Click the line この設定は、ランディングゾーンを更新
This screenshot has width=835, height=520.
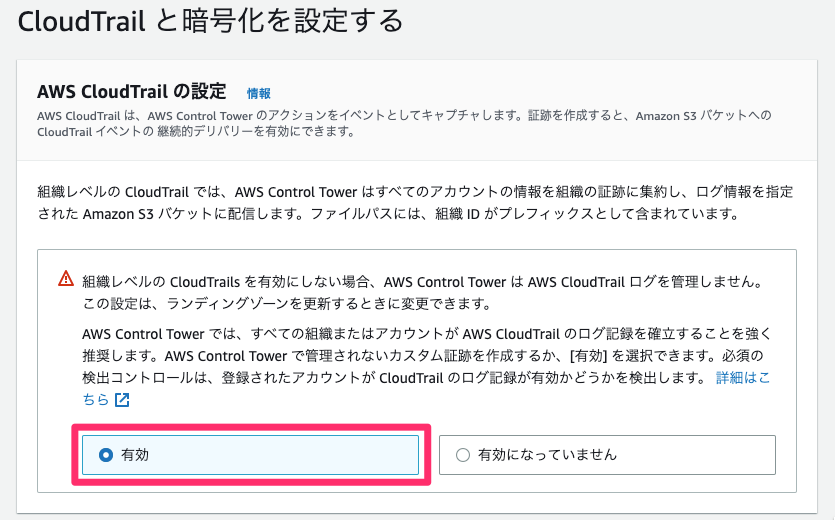point(286,304)
